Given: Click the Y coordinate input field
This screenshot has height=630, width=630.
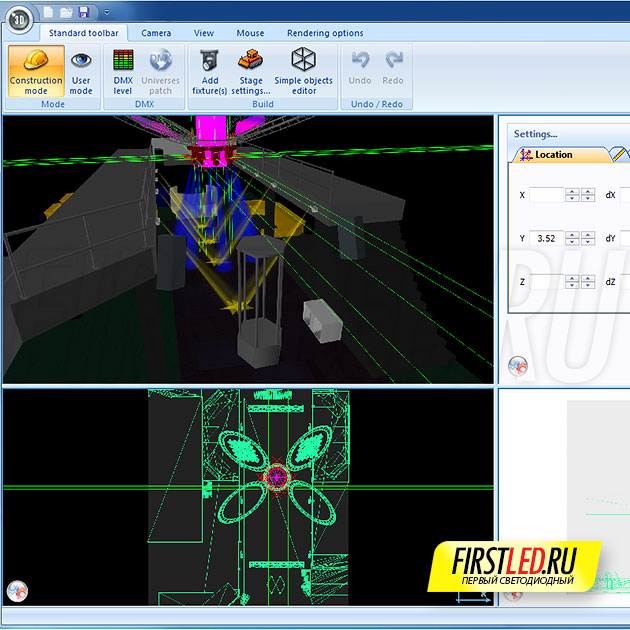Looking at the screenshot, I should coord(546,239).
